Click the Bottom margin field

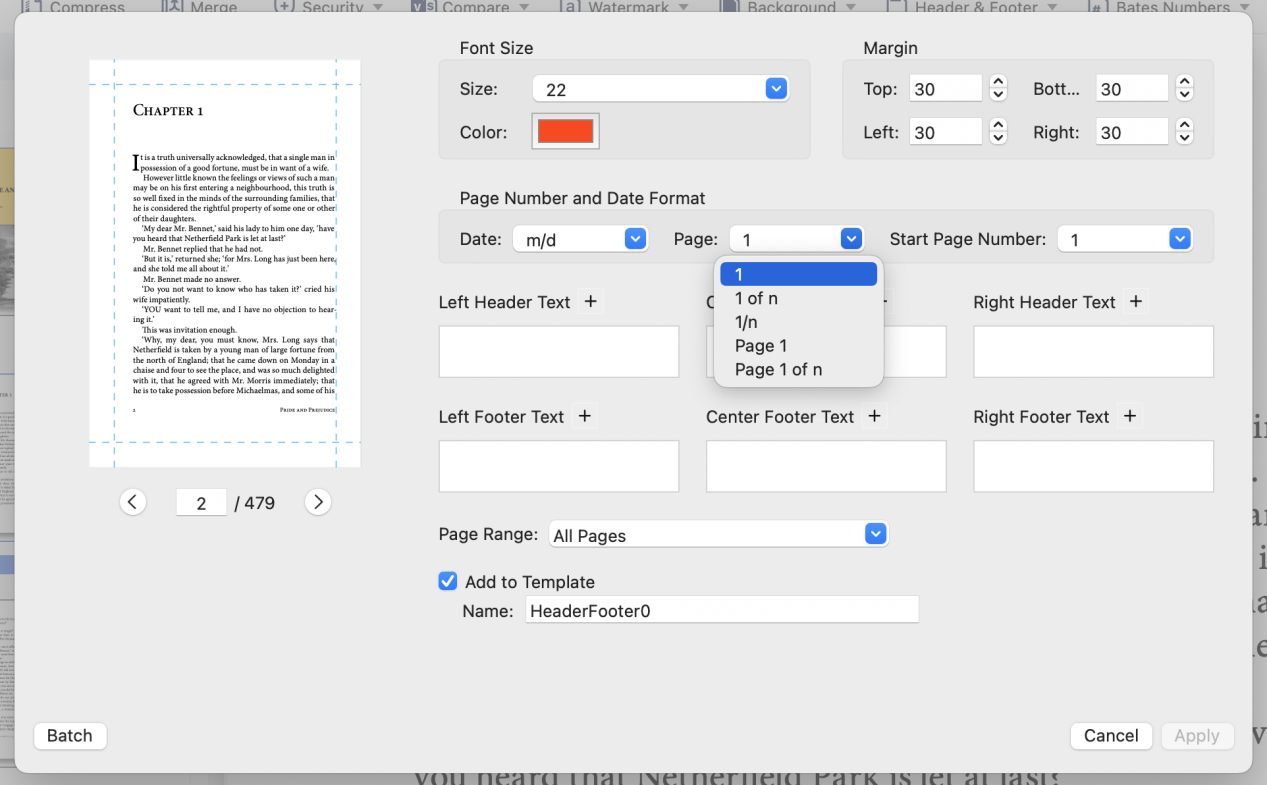tap(1132, 89)
